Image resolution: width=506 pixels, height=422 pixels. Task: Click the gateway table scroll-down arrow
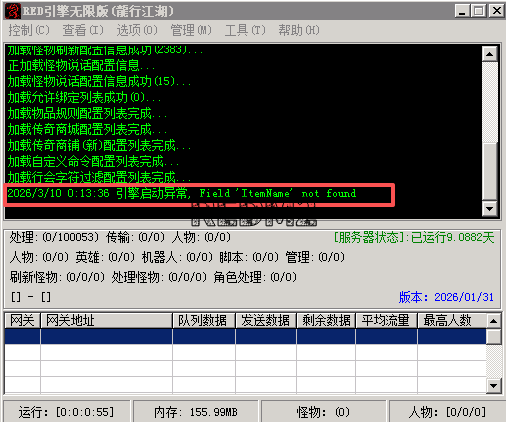point(493,386)
